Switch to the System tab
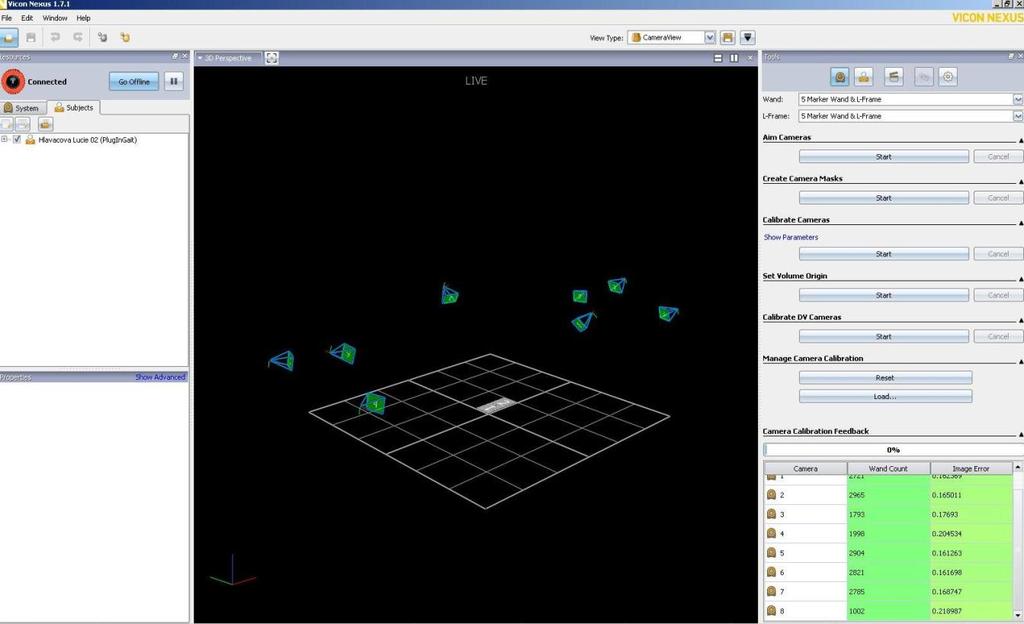1024x624 pixels. 22,108
